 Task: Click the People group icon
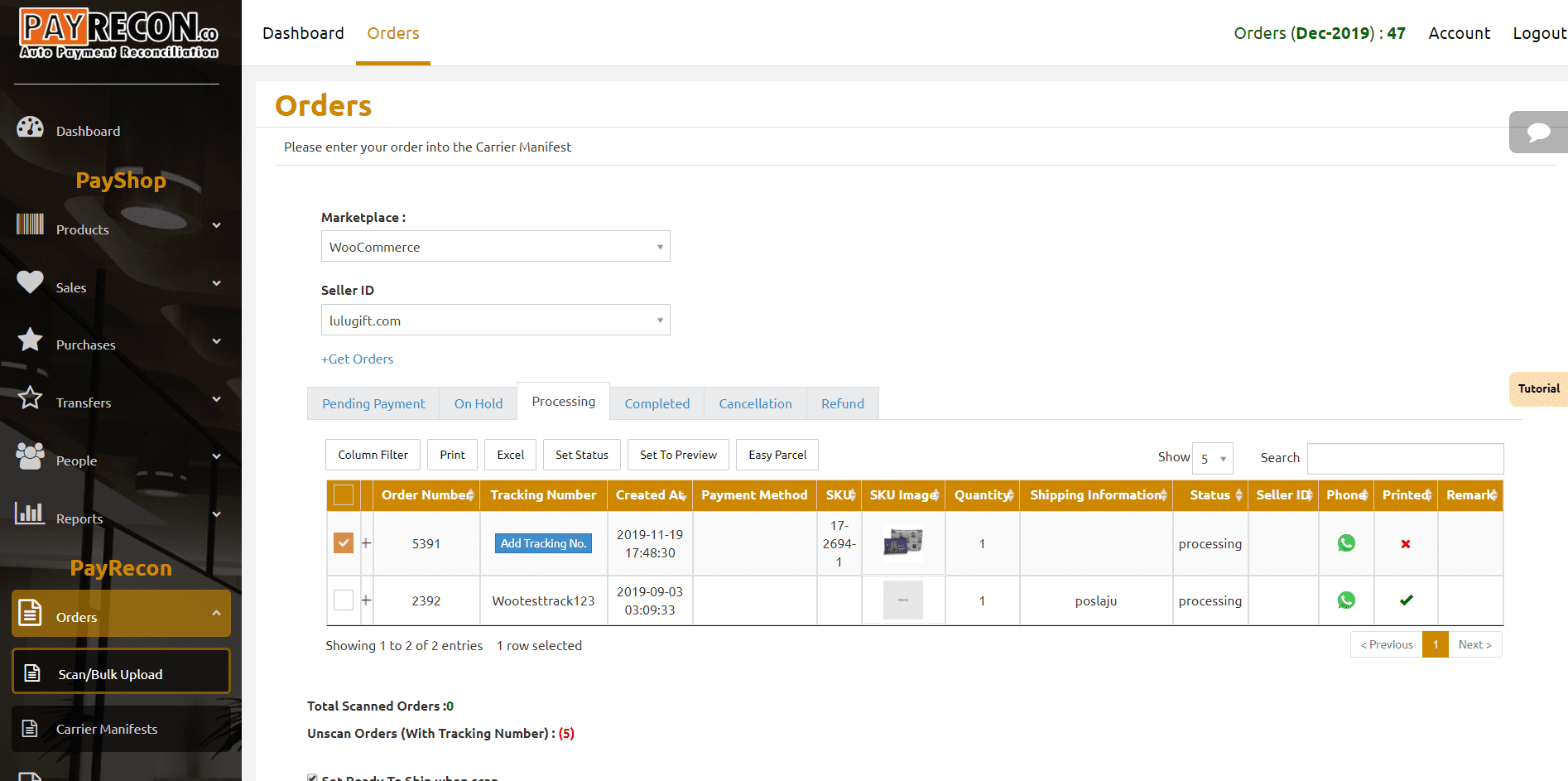(30, 456)
